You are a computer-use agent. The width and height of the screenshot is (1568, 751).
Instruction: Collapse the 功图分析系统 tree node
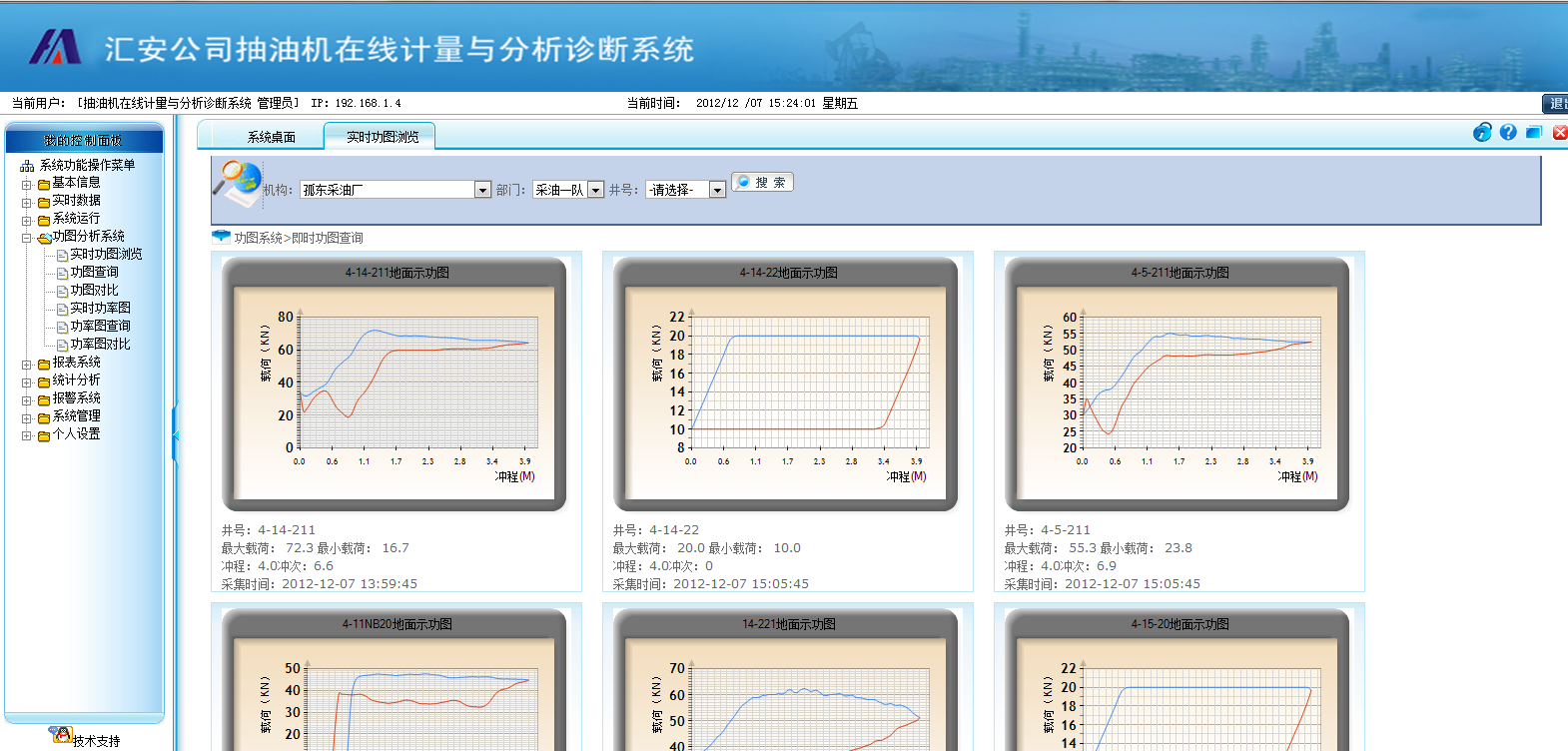pos(27,238)
